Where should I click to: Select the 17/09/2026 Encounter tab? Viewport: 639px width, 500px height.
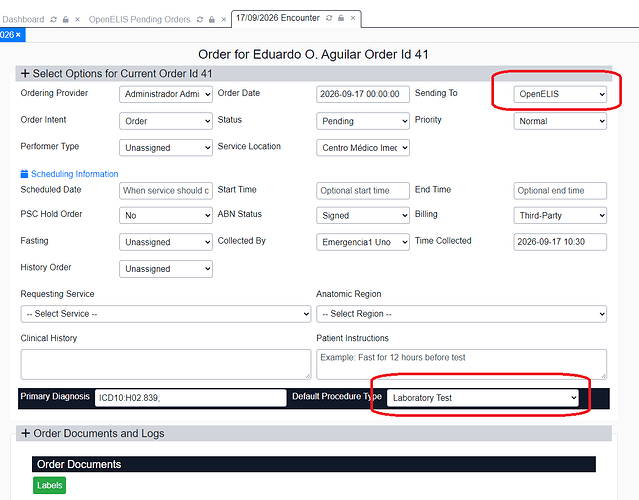[x=278, y=18]
